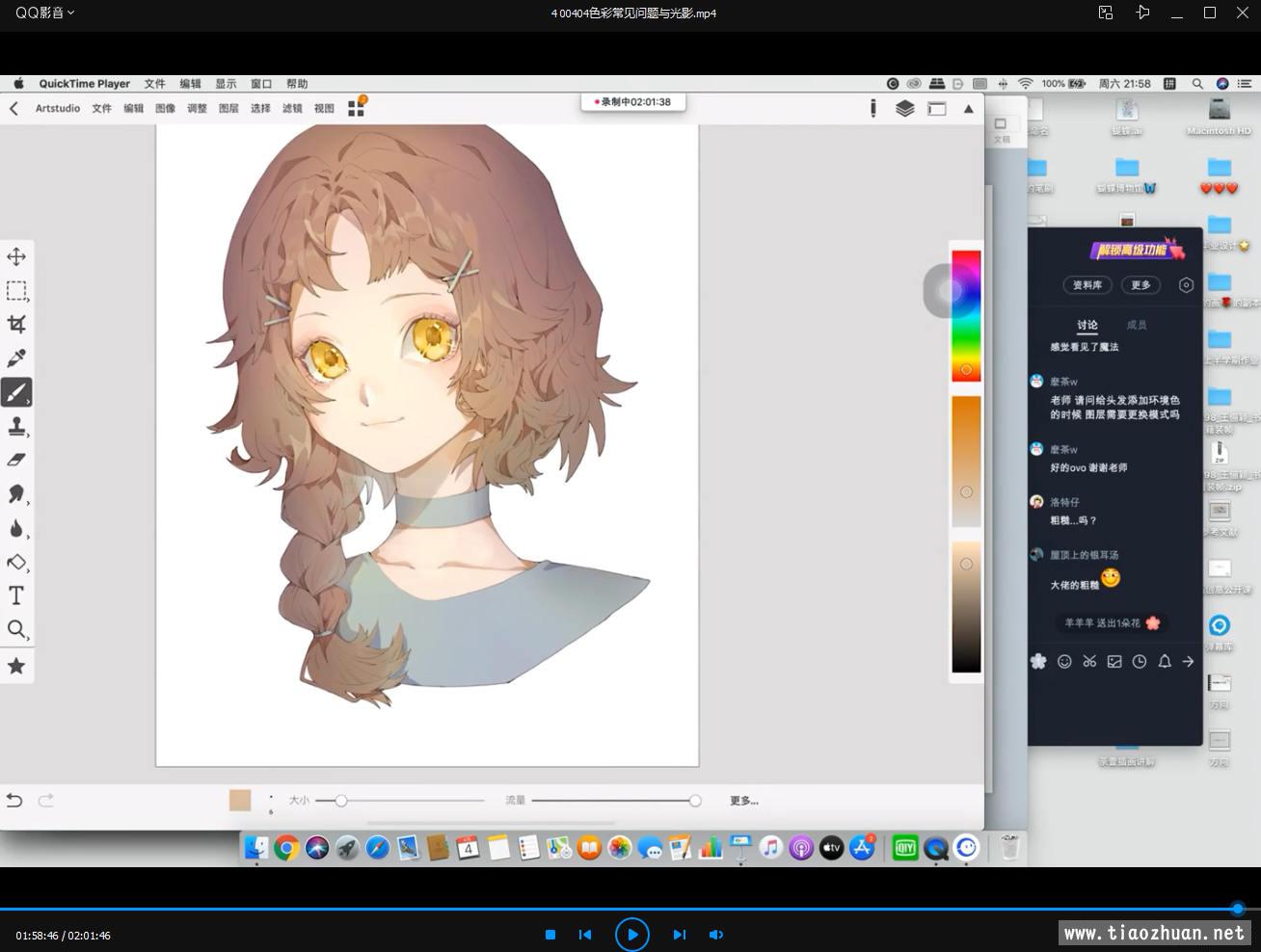Select the Move tool in Artstudio

[16, 256]
